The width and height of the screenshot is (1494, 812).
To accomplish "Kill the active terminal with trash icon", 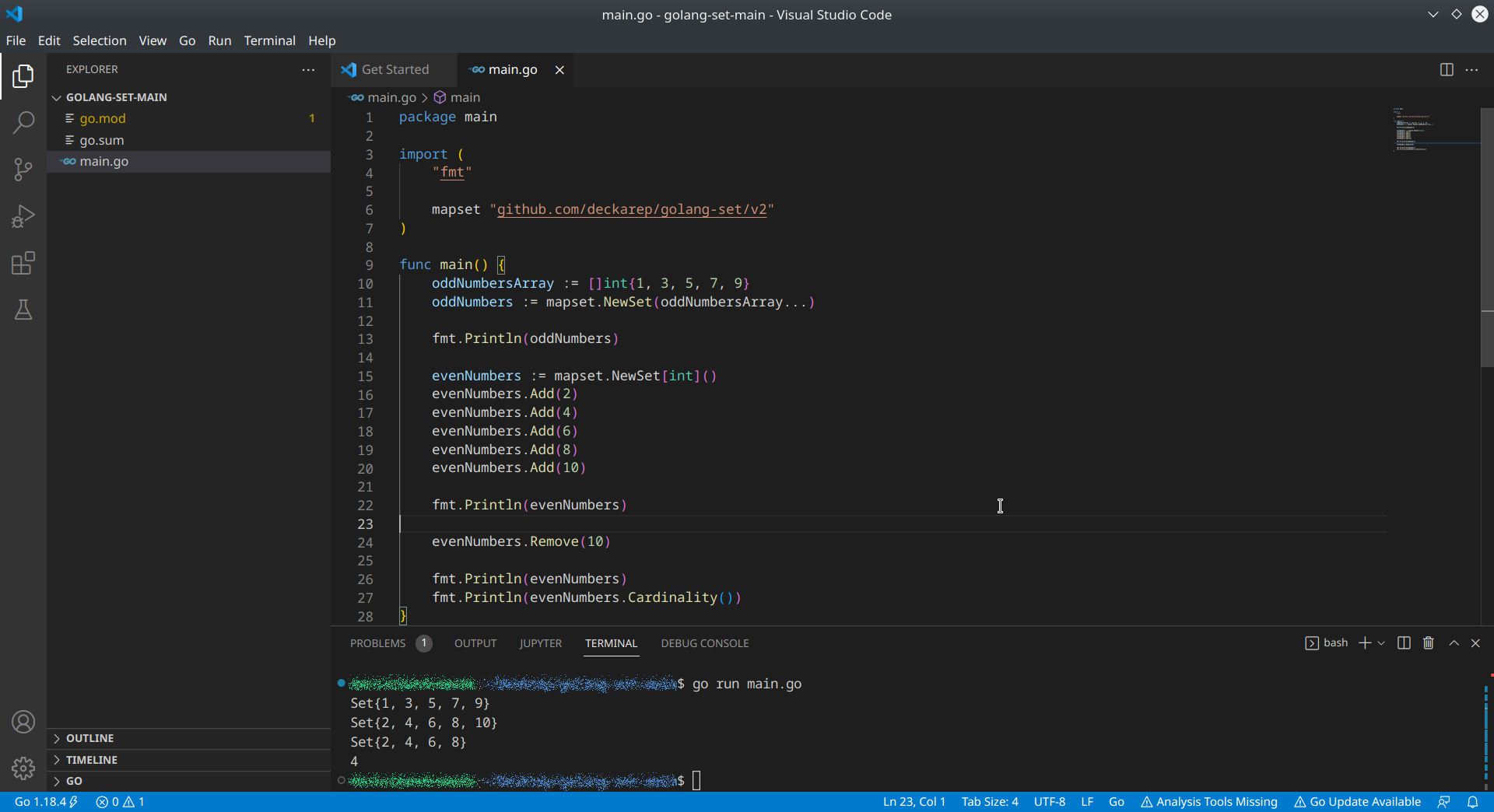I will point(1428,643).
